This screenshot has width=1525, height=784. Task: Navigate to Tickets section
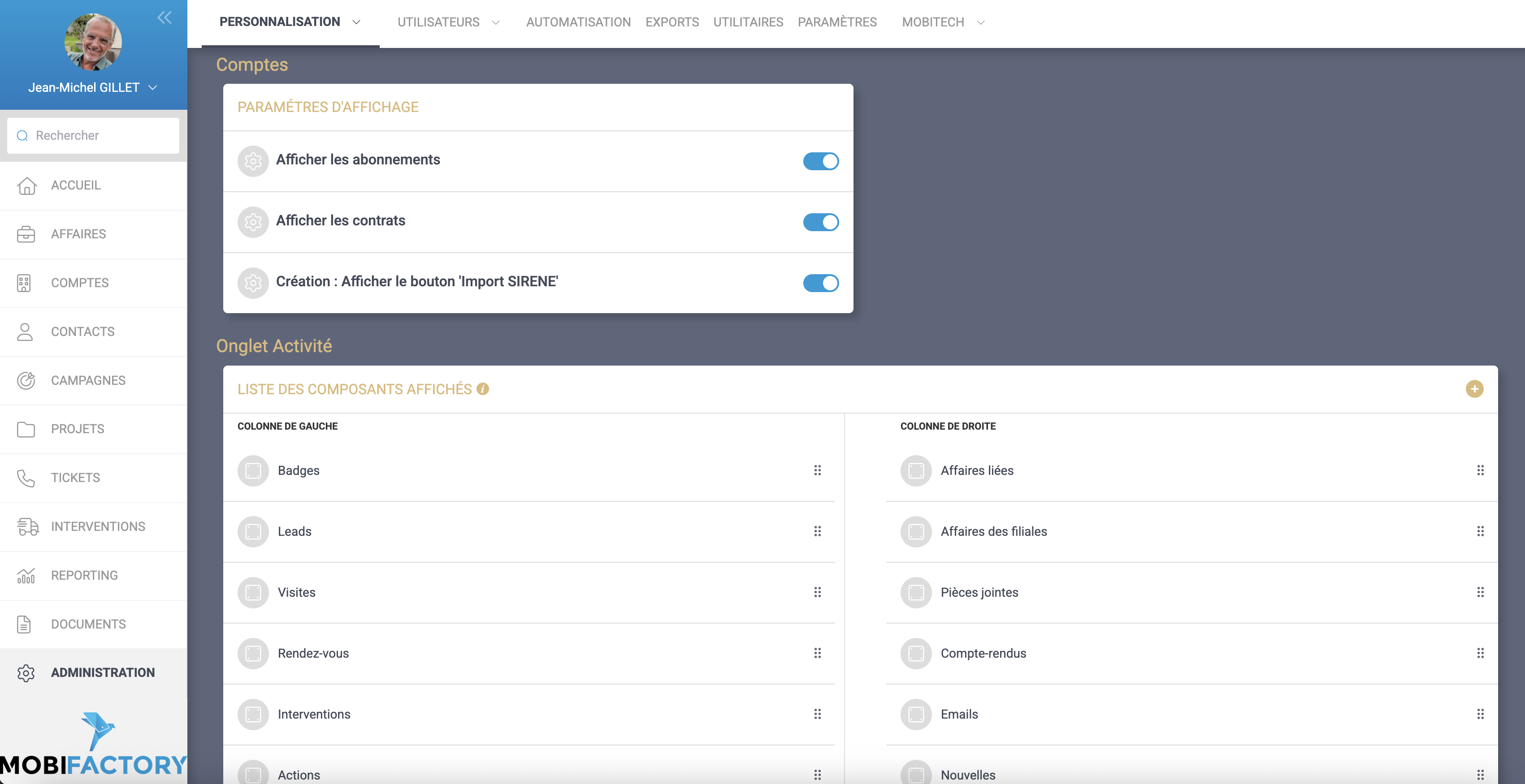[x=75, y=478]
